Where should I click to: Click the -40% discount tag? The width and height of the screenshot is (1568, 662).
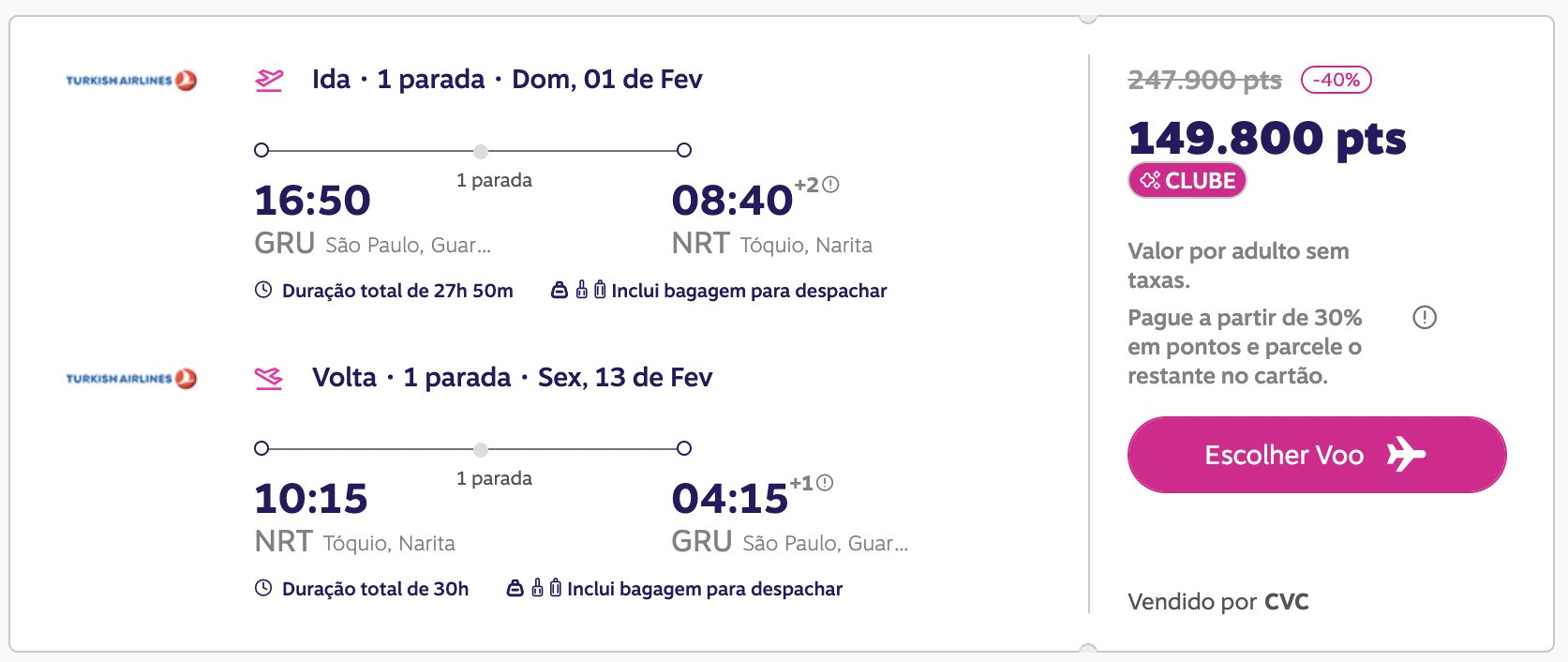(x=1336, y=80)
